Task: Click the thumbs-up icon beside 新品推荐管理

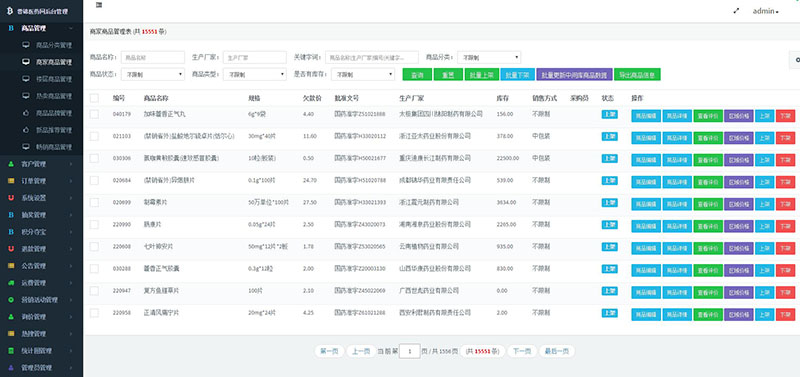Action: click(26, 130)
